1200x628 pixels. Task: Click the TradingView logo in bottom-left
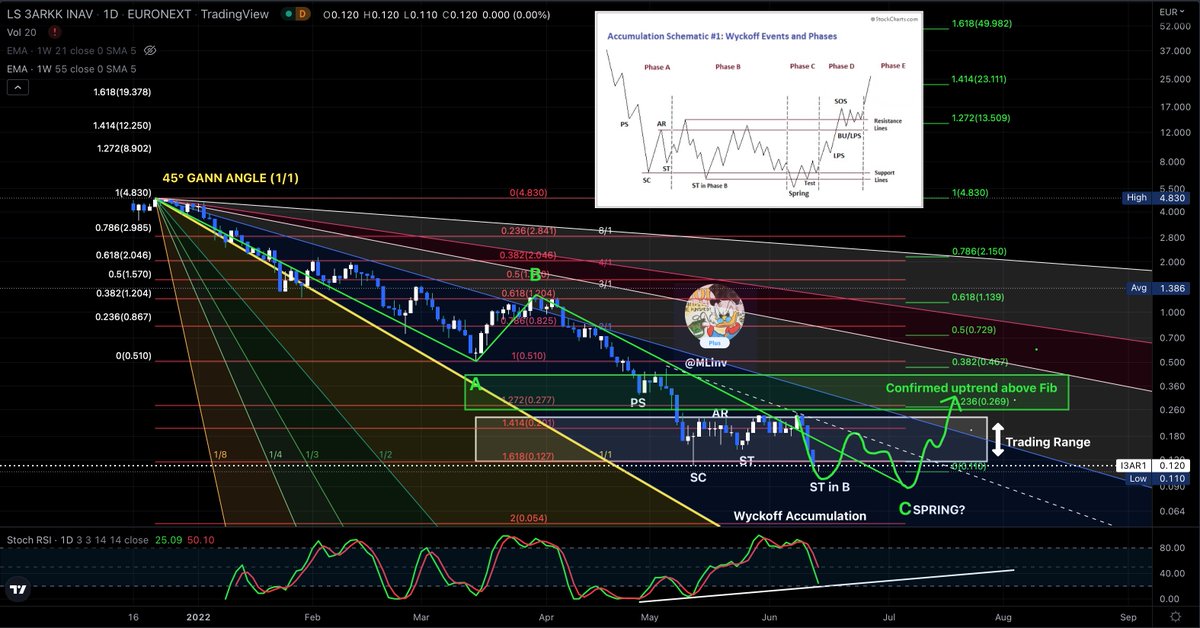(16, 590)
